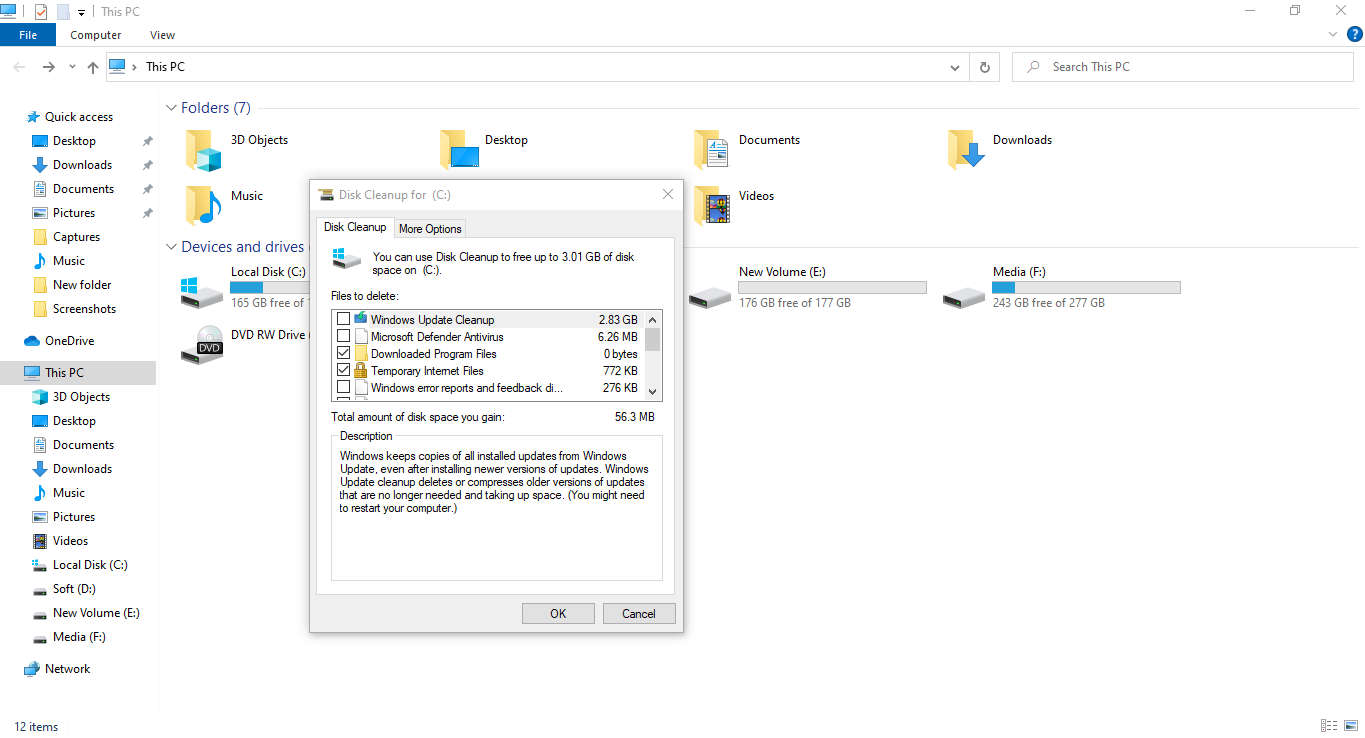
Task: Click the Up one level arrow
Action: [93, 67]
